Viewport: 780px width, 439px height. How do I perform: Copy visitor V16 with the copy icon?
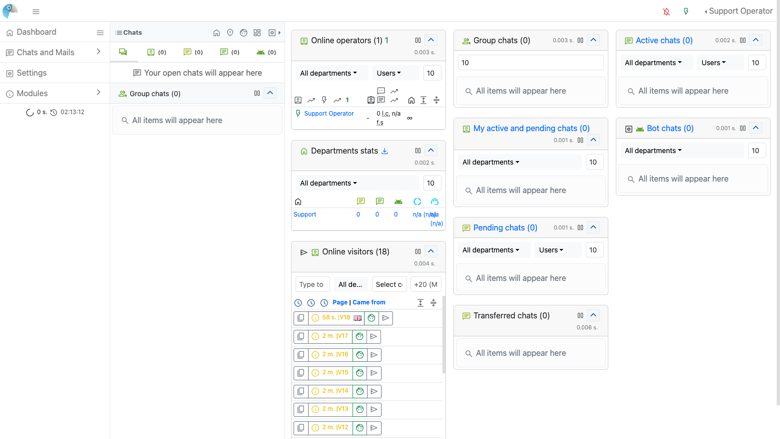point(300,354)
